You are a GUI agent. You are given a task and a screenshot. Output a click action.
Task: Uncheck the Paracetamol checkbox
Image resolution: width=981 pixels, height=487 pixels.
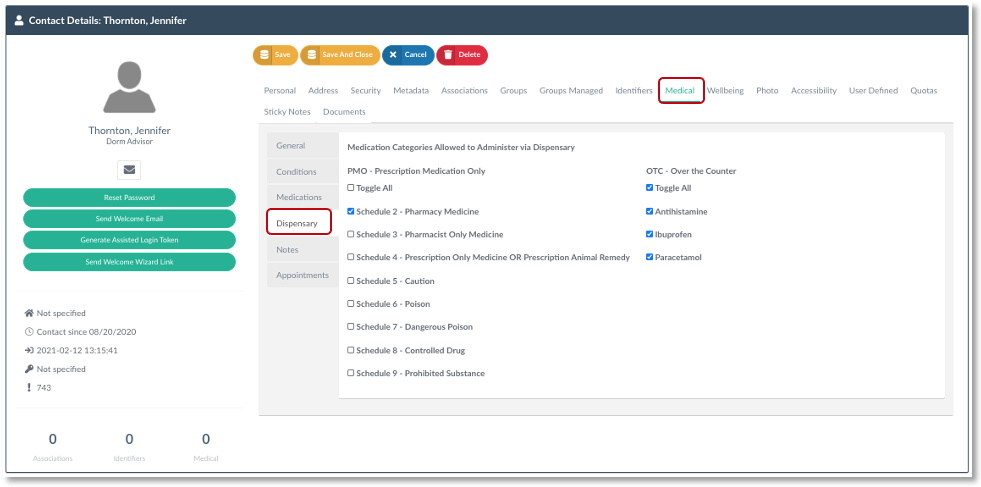pyautogui.click(x=649, y=257)
